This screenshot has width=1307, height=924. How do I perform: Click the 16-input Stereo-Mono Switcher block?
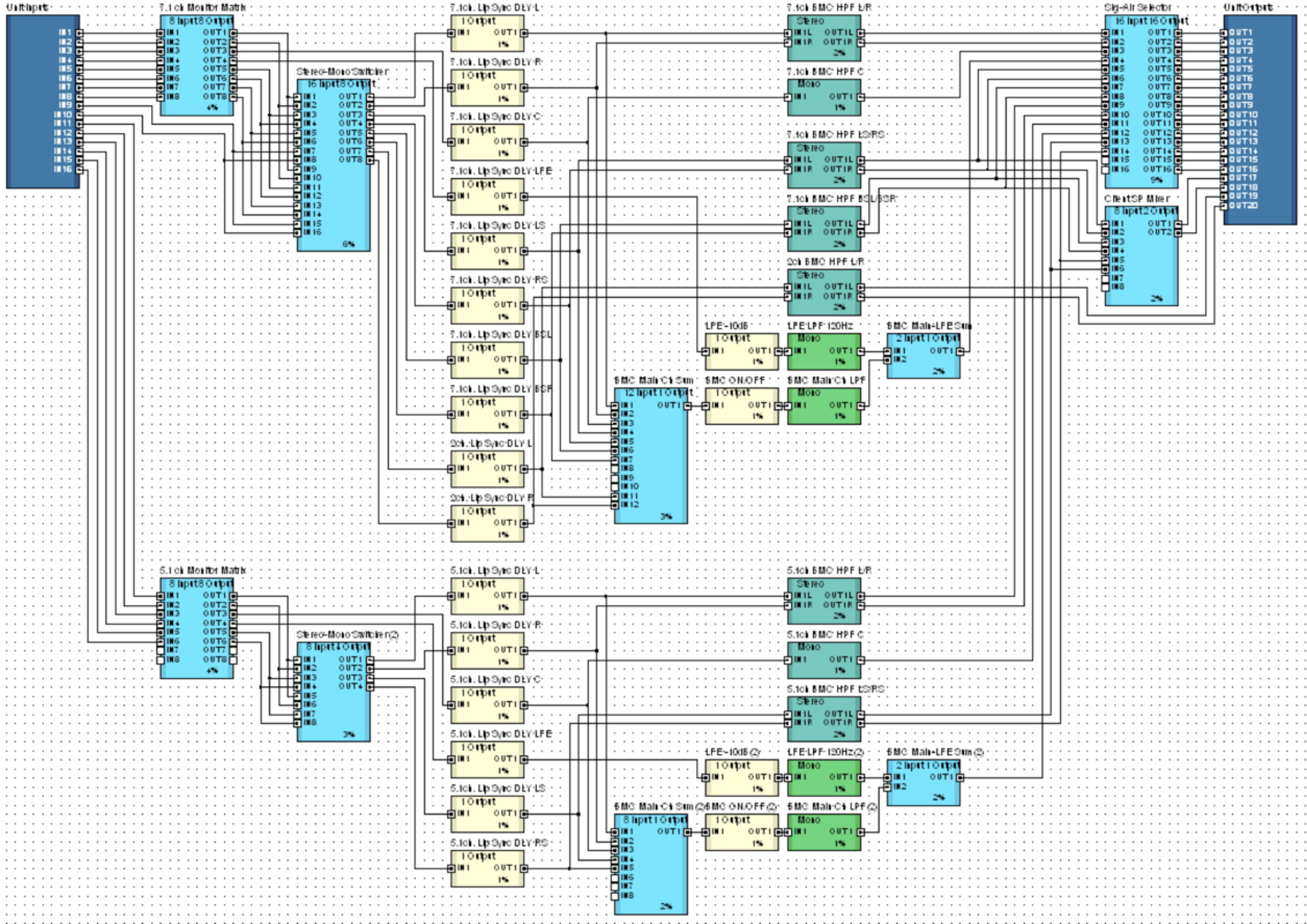click(334, 165)
